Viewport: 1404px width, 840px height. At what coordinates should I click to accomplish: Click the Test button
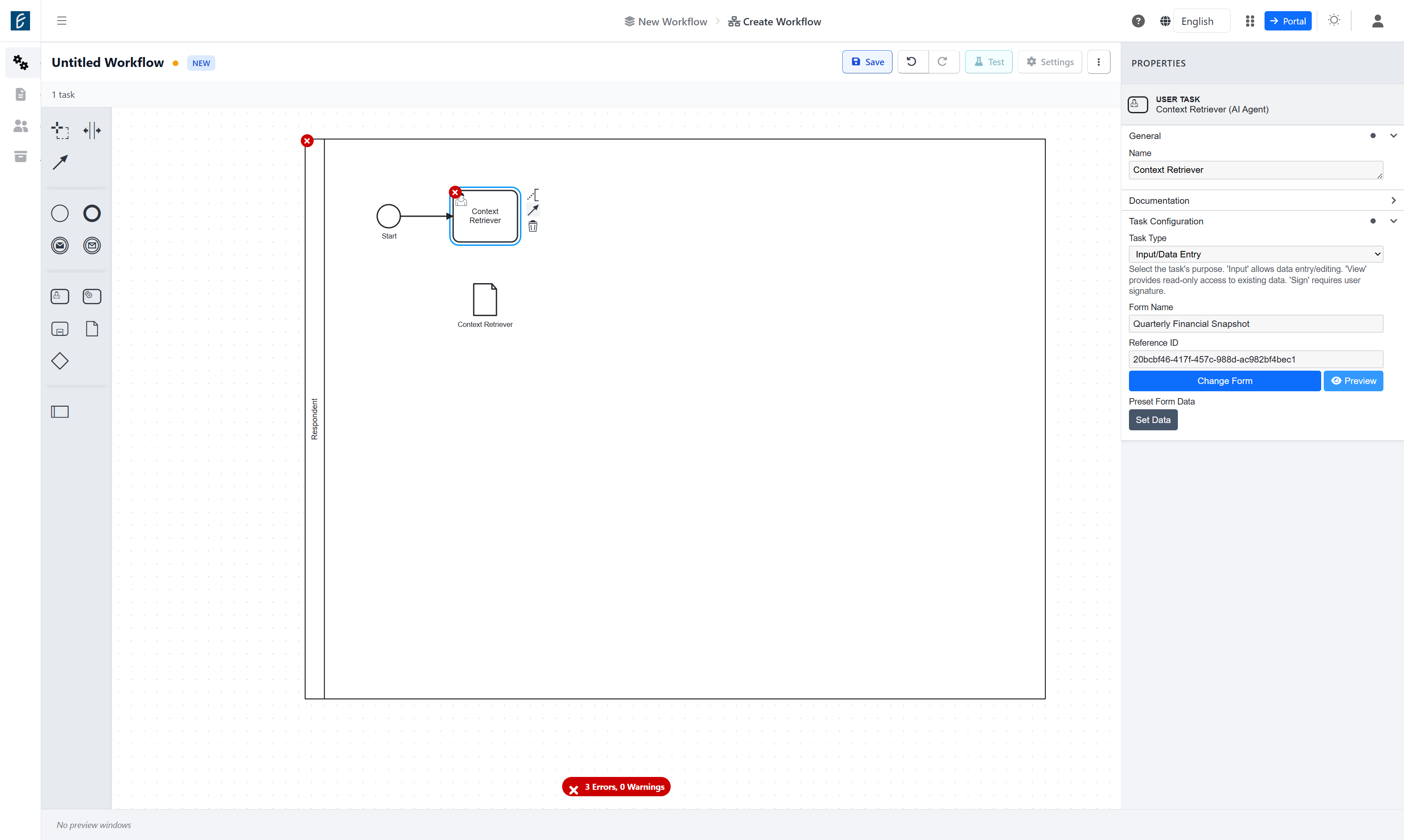coord(989,62)
